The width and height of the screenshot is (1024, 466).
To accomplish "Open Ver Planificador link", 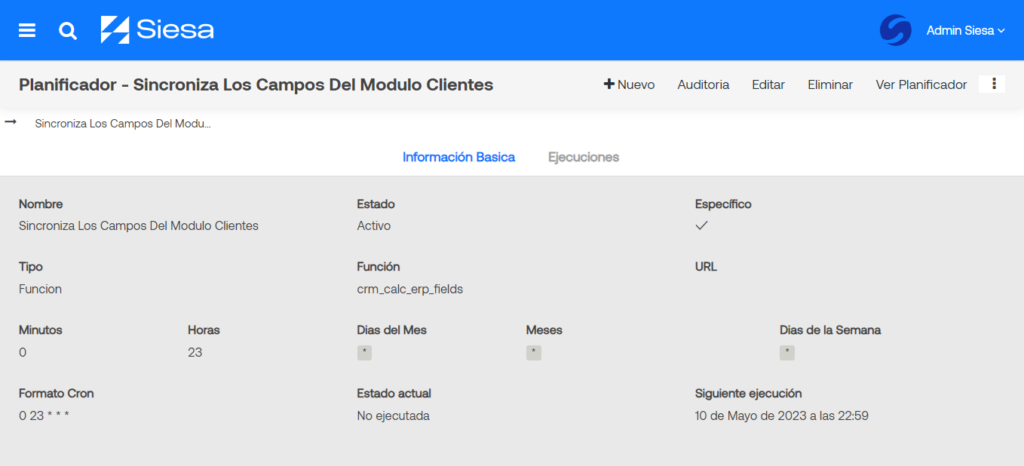I will [920, 85].
